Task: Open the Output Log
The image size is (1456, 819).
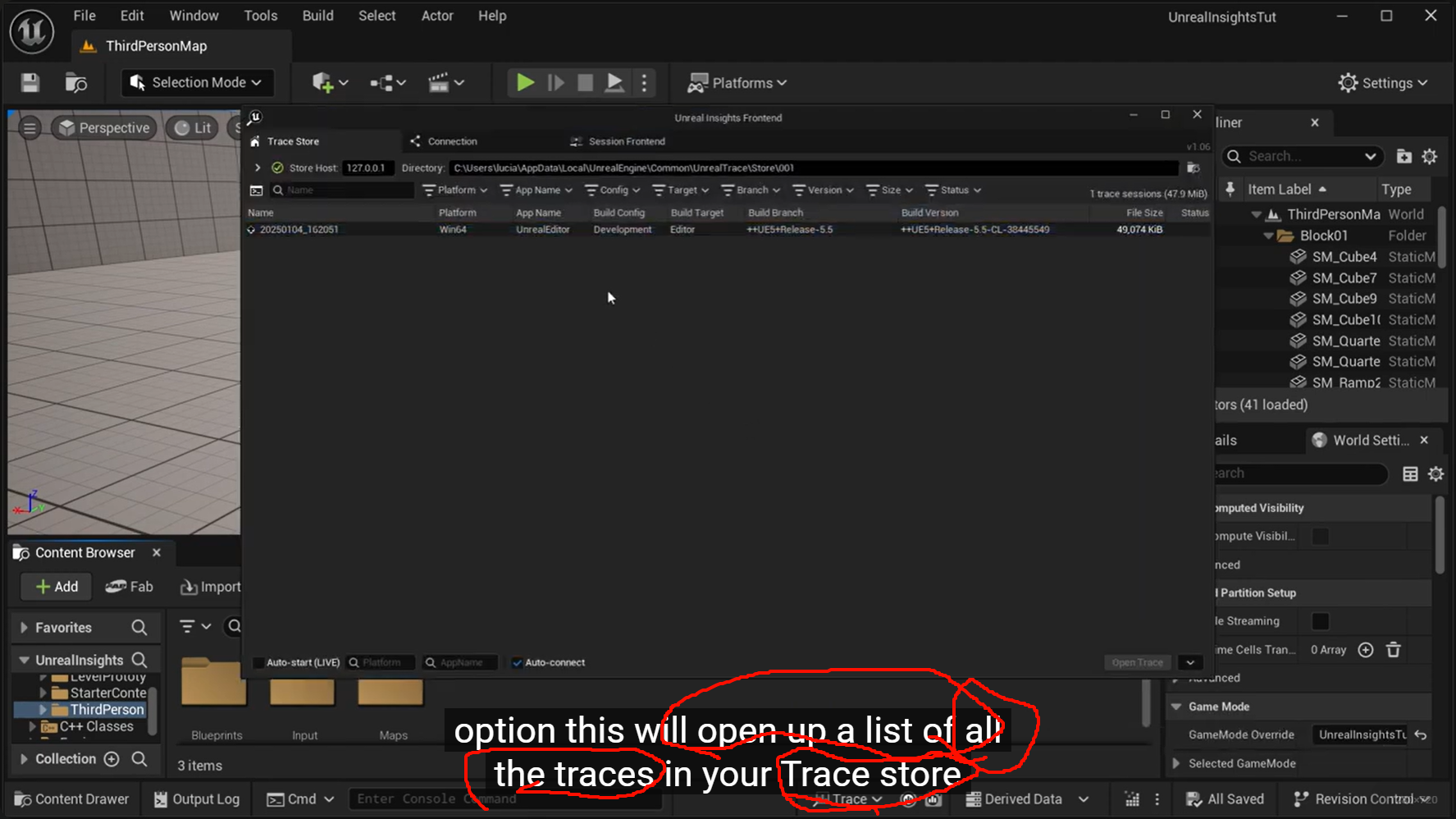Action: pyautogui.click(x=197, y=799)
